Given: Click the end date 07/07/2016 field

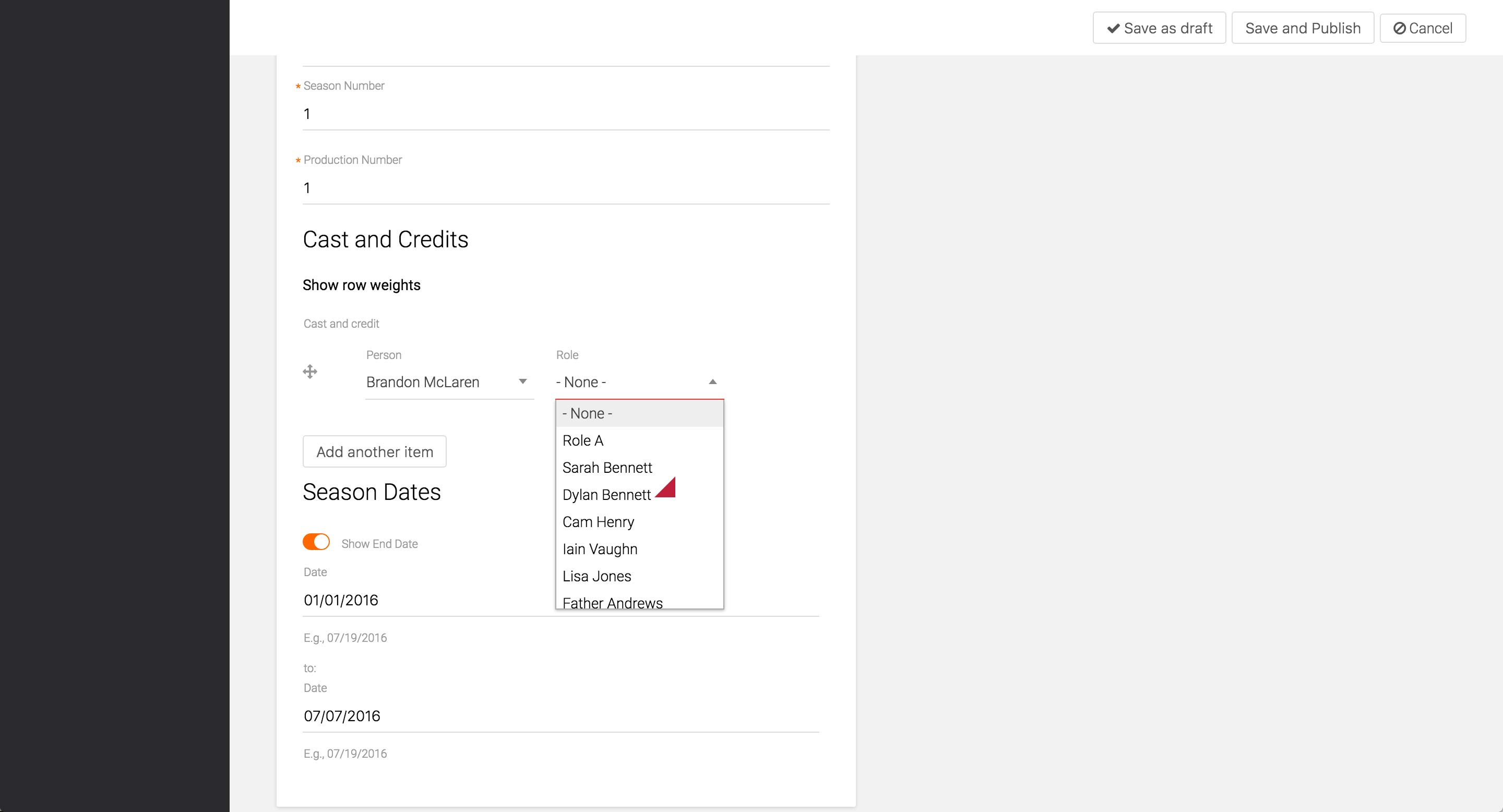Looking at the screenshot, I should tap(560, 716).
